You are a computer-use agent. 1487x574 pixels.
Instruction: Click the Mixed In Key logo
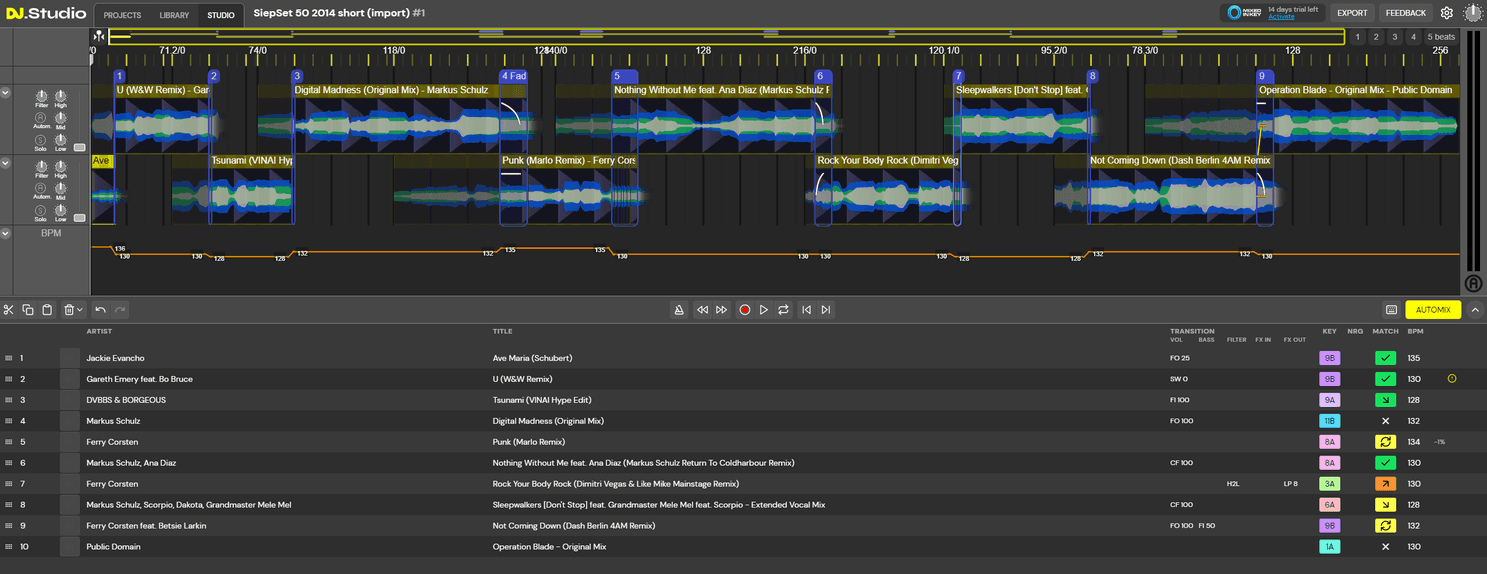[x=1245, y=13]
